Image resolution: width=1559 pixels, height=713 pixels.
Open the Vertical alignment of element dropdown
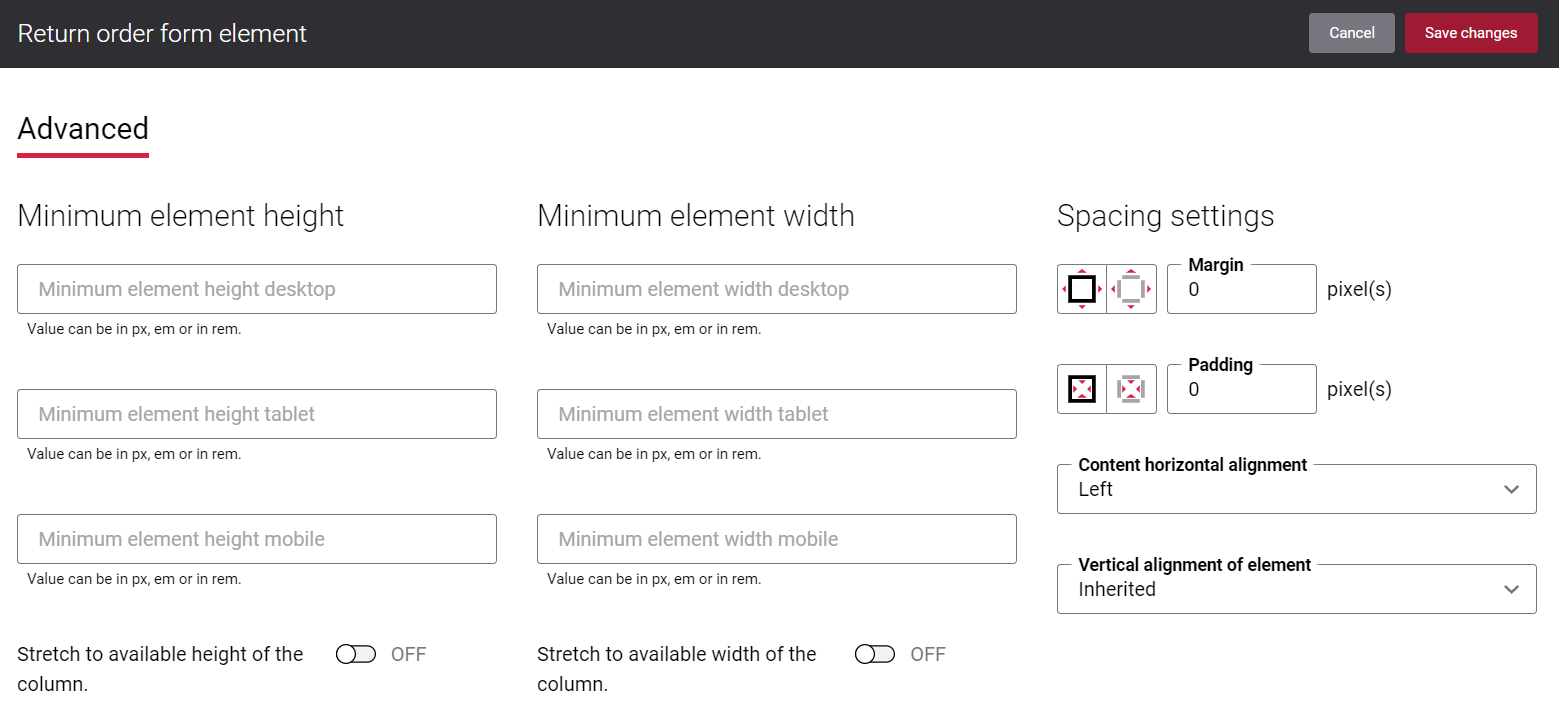[1297, 589]
